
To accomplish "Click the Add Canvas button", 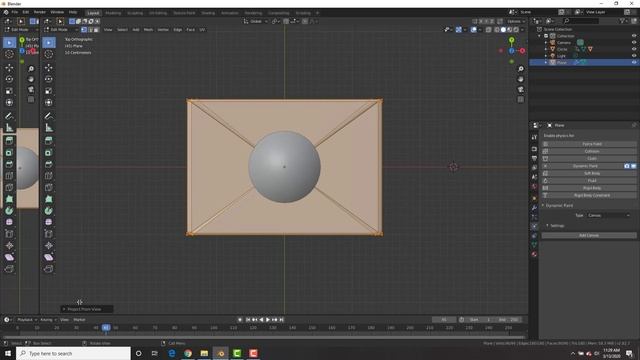I will point(589,236).
